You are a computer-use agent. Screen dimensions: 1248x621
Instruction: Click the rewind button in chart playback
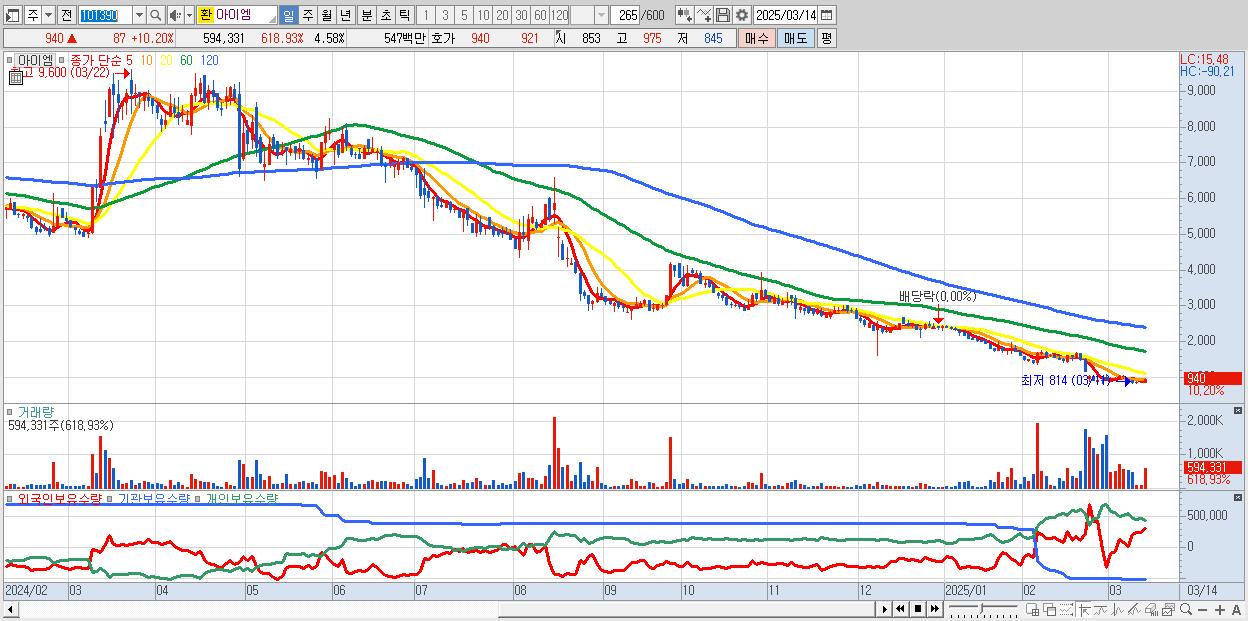tap(900, 609)
